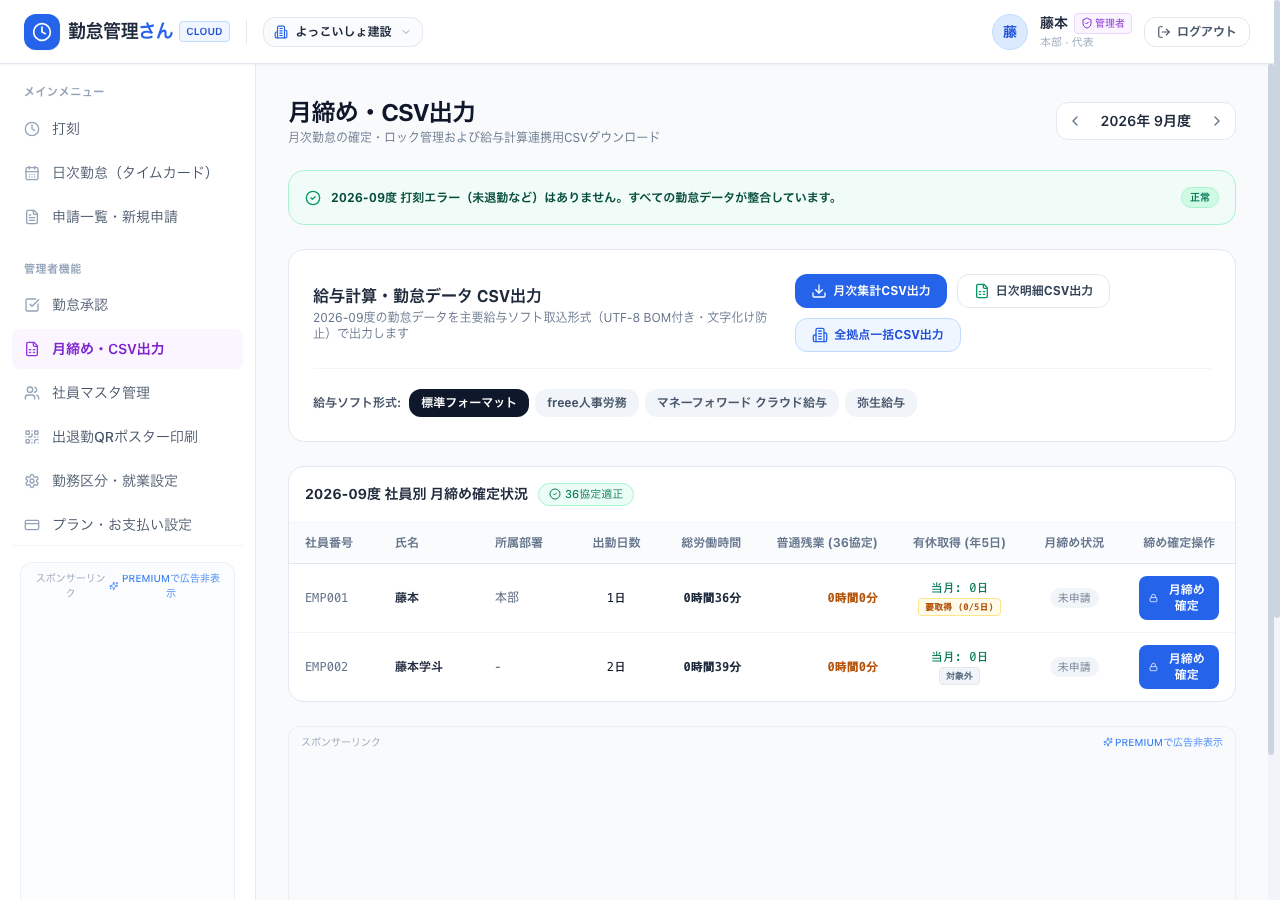
Task: Confirm 月締め確定 for EMP001 藤本
Action: coord(1179,598)
